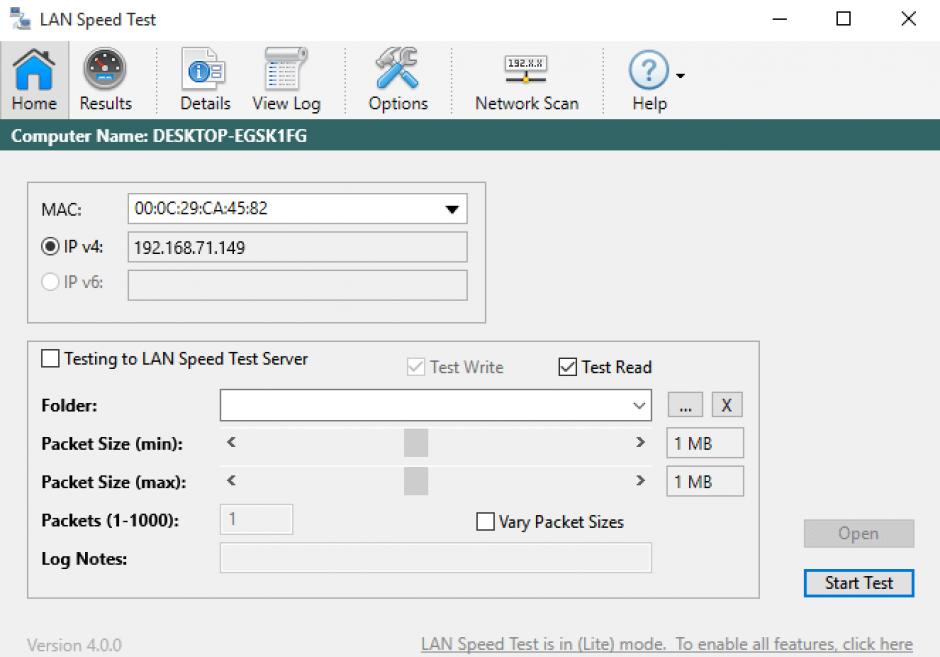940x657 pixels.
Task: Click the Packet Size (min) slider thumb
Action: tap(416, 443)
